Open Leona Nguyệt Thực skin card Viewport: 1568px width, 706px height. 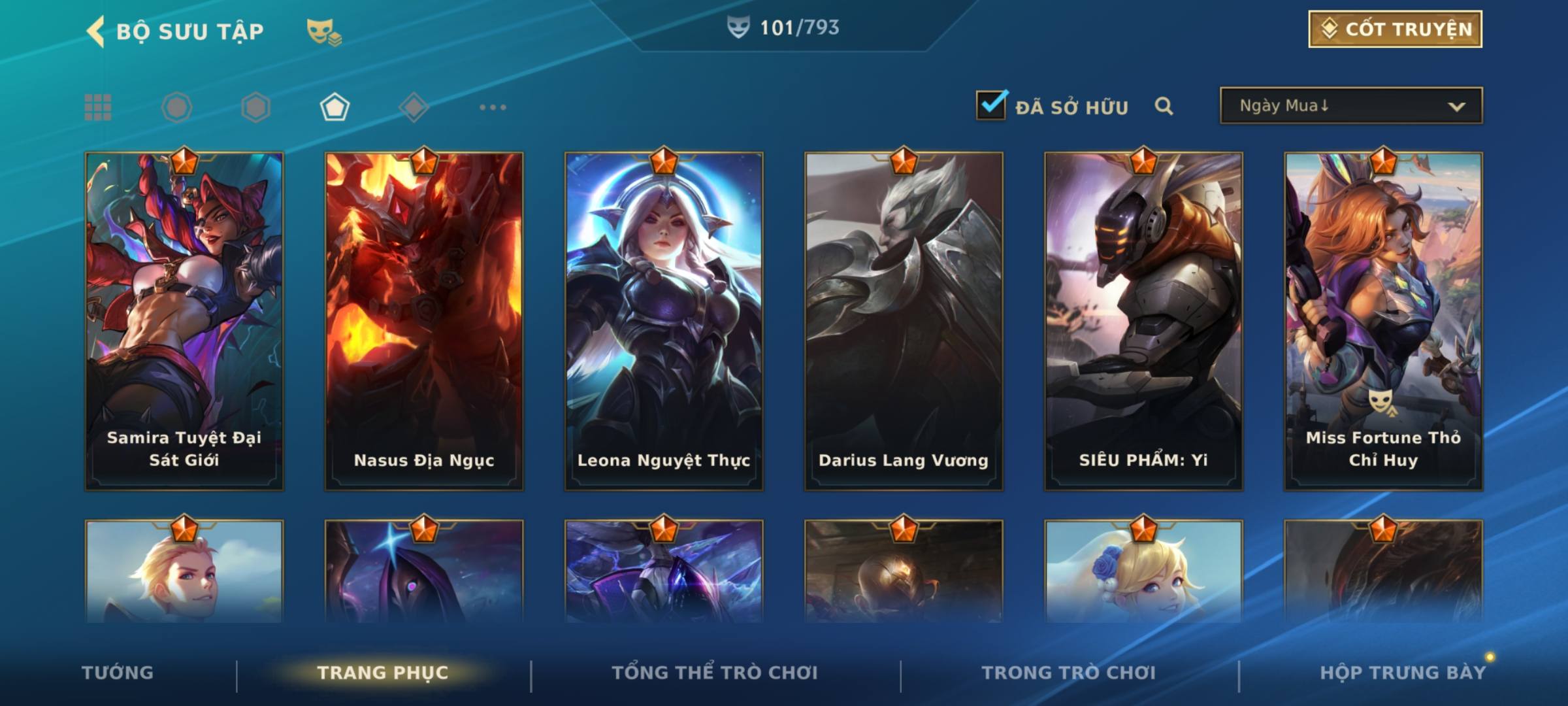click(664, 321)
